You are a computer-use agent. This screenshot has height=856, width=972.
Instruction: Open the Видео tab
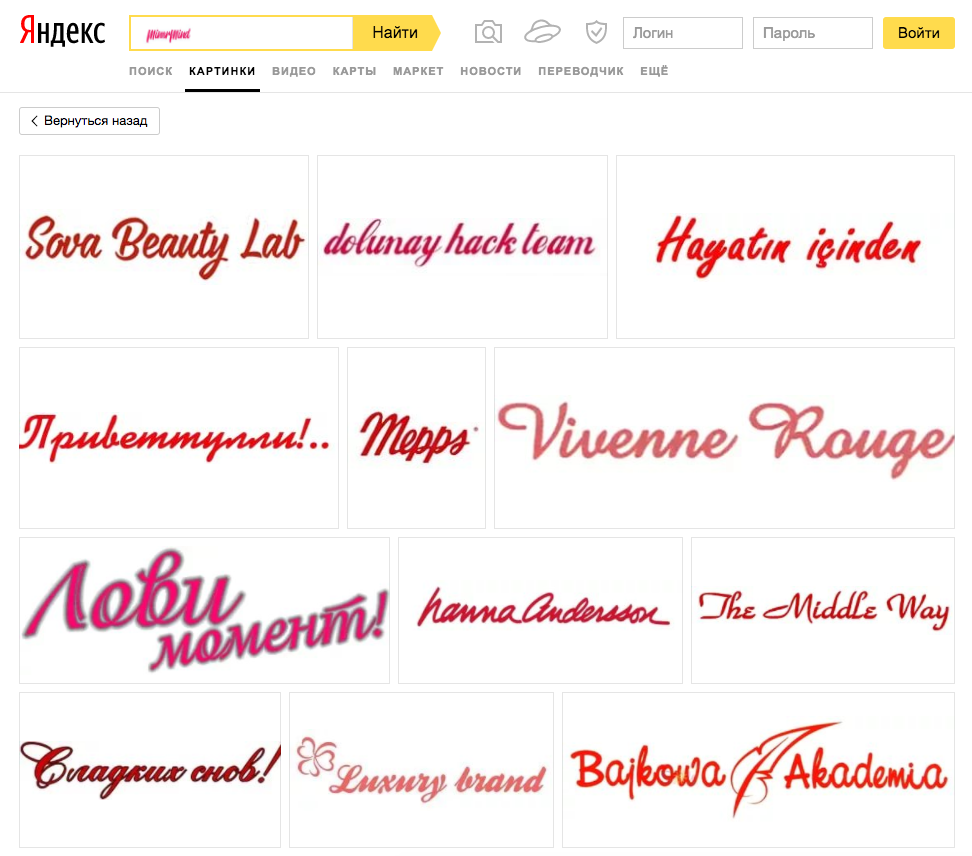click(294, 71)
